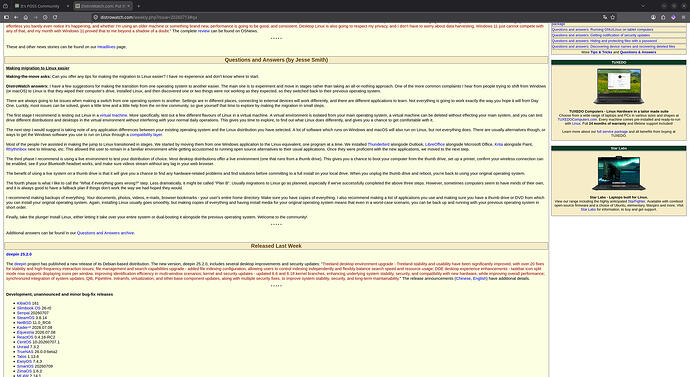The height and width of the screenshot is (377, 690).
Task: Open the virtual machine link
Action: coord(114,115)
